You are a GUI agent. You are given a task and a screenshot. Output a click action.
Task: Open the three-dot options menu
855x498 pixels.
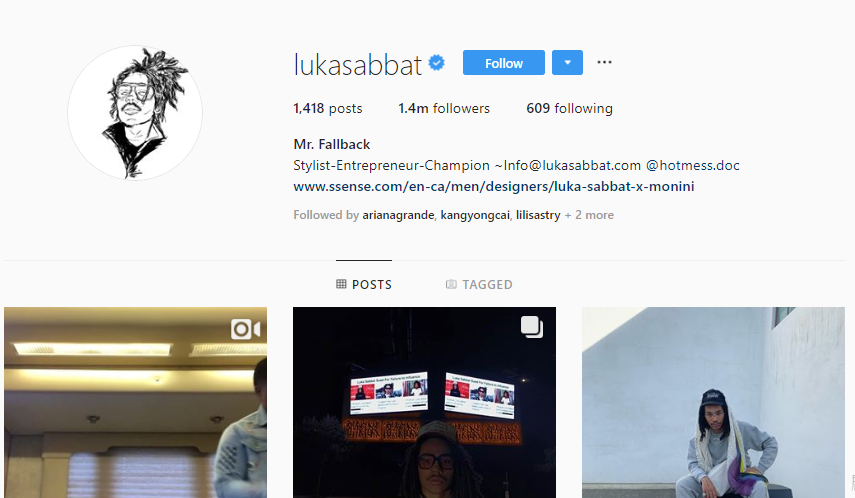tap(604, 62)
